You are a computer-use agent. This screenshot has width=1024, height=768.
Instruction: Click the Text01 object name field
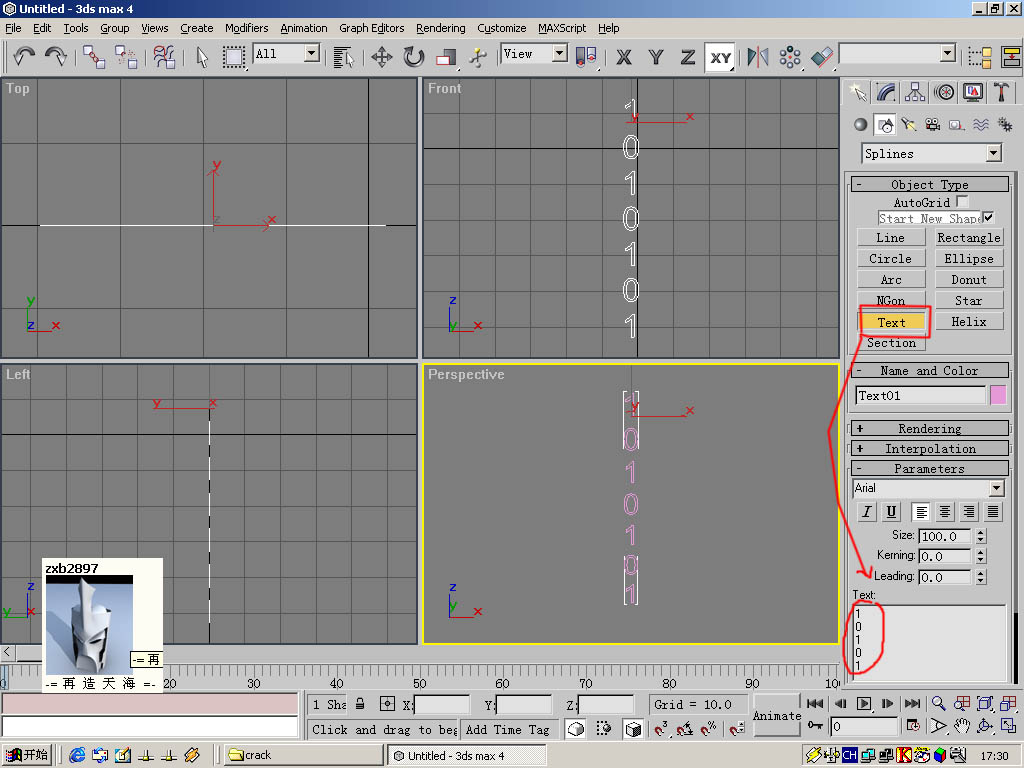pos(920,395)
